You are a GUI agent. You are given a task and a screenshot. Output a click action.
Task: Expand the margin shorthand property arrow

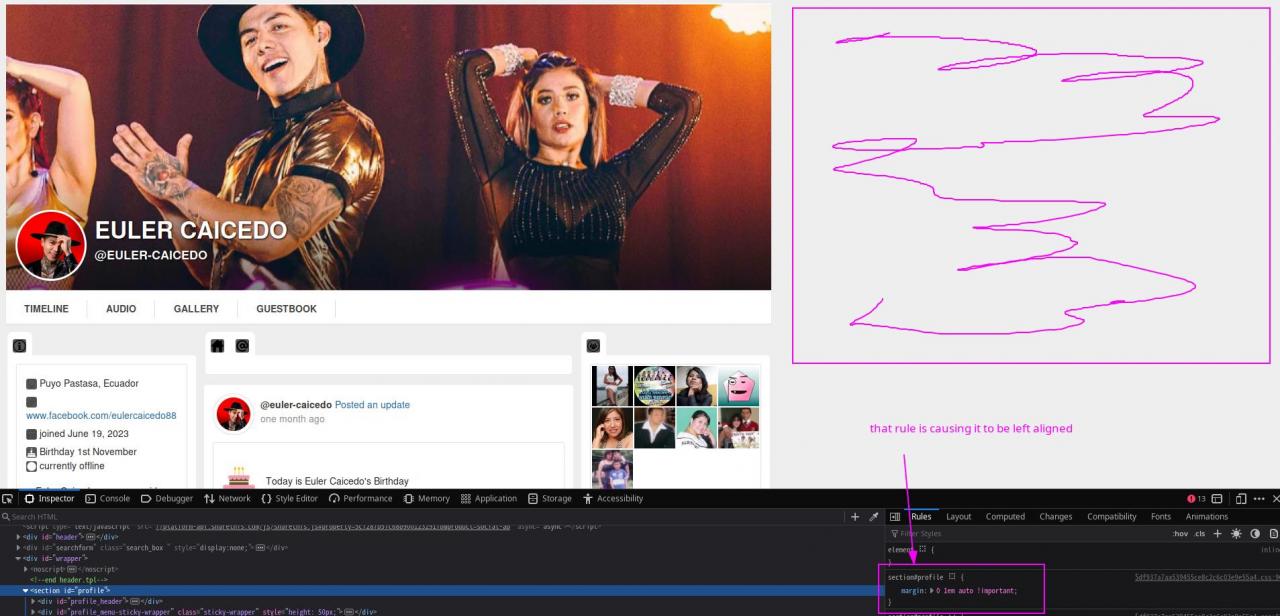pos(934,591)
